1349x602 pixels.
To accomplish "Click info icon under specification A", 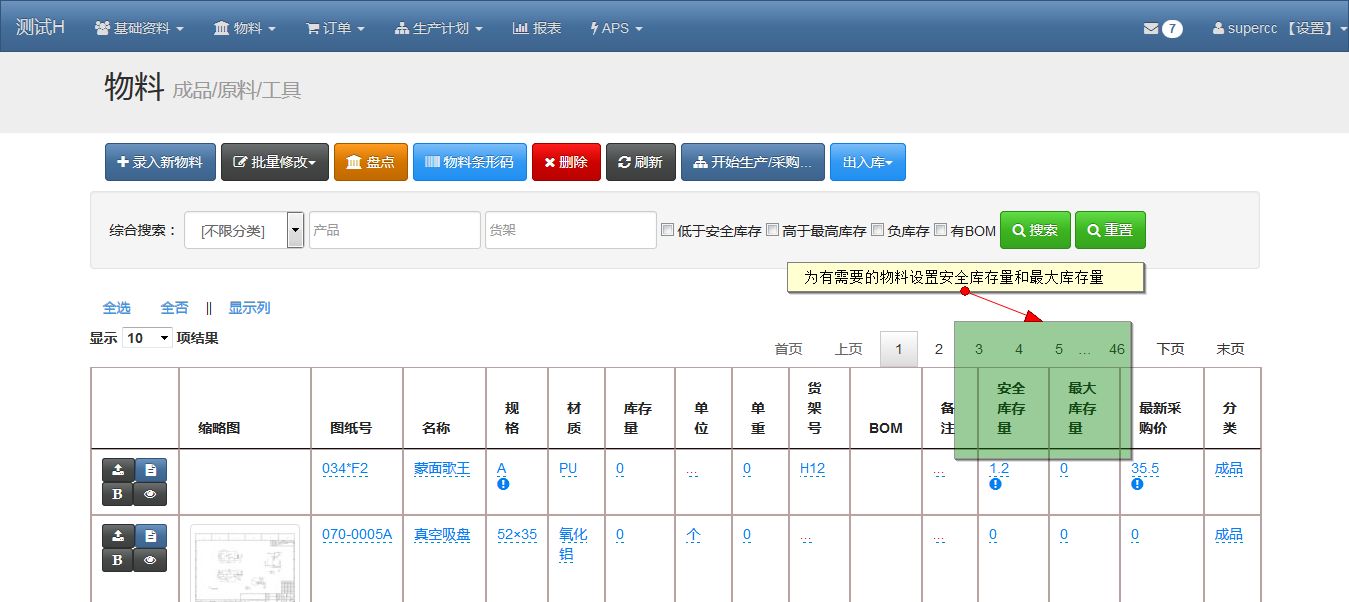I will coord(503,484).
